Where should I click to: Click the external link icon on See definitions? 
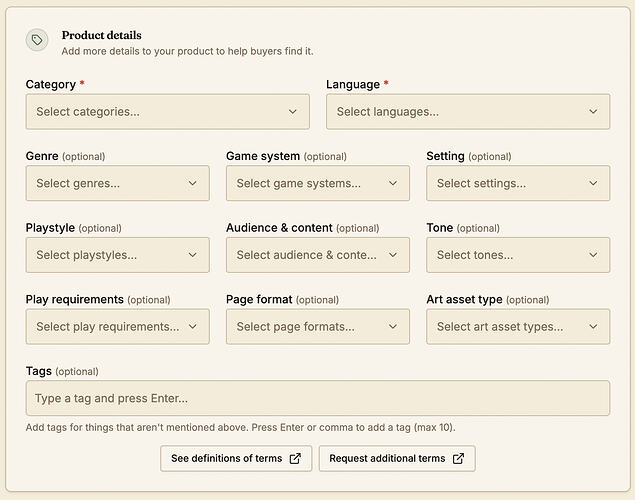295,458
